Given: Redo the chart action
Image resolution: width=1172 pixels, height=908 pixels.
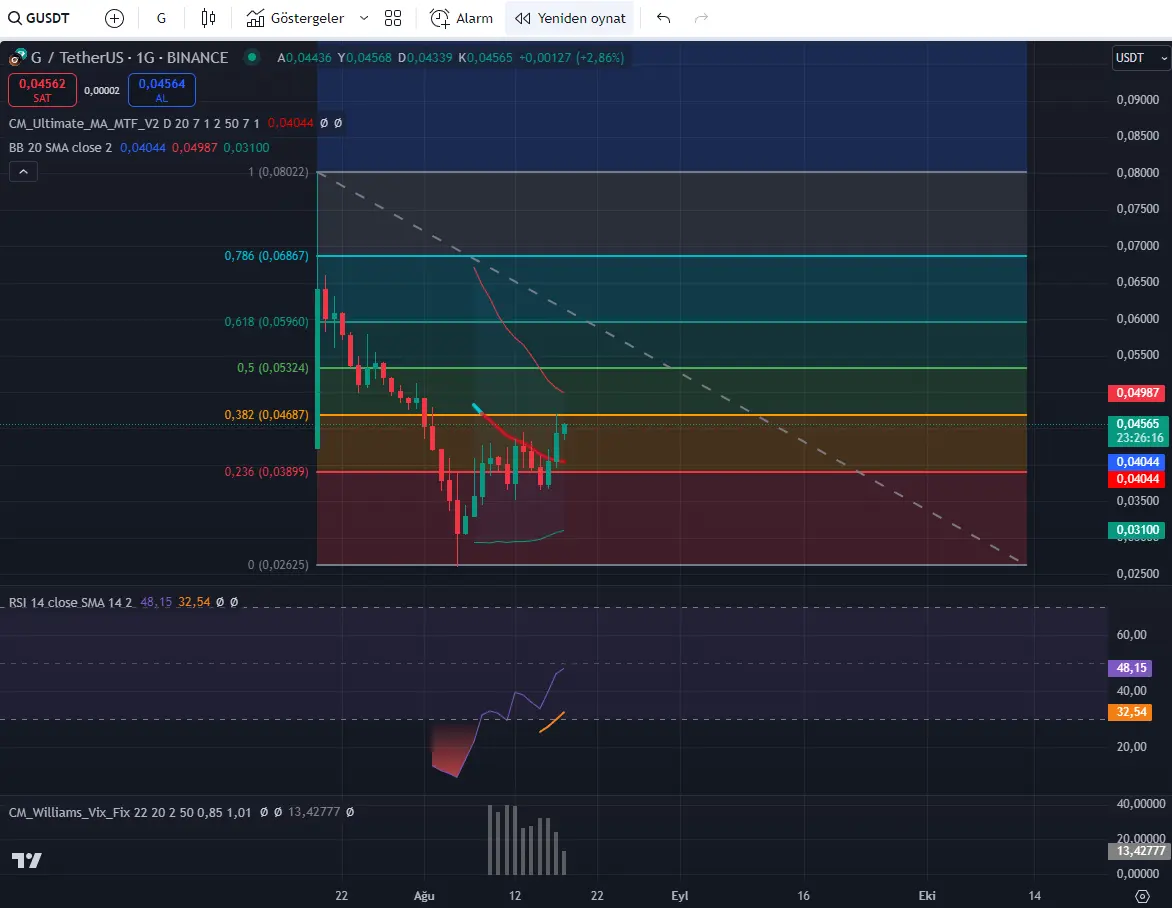Looking at the screenshot, I should [701, 18].
